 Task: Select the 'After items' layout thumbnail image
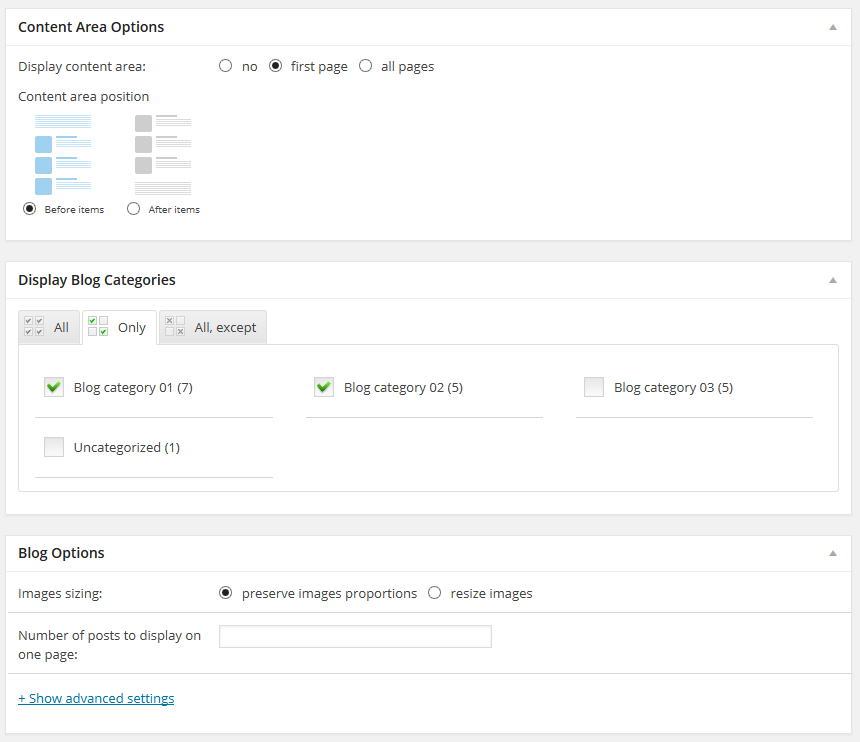coord(163,155)
